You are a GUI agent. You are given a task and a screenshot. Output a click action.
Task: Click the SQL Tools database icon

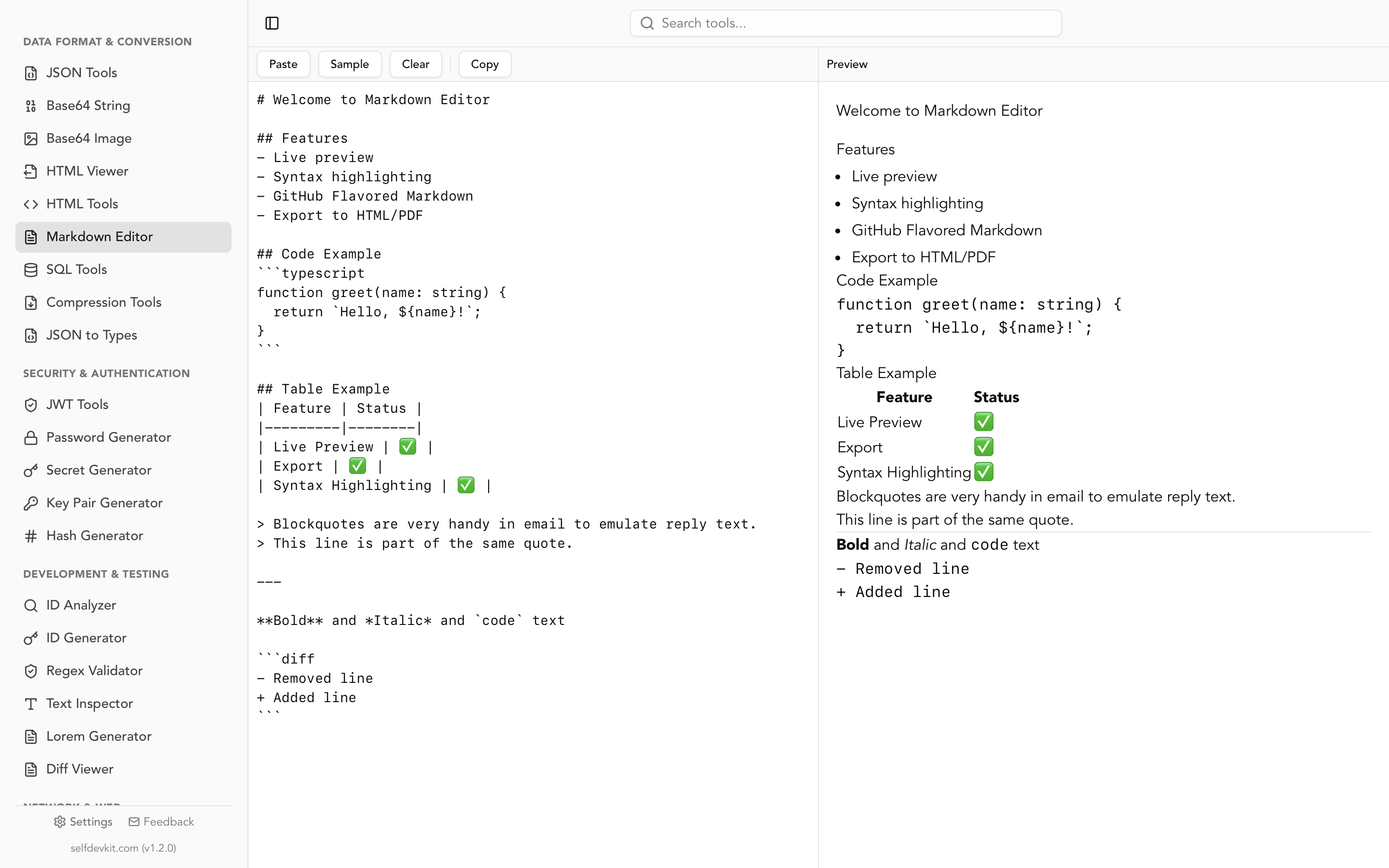31,269
